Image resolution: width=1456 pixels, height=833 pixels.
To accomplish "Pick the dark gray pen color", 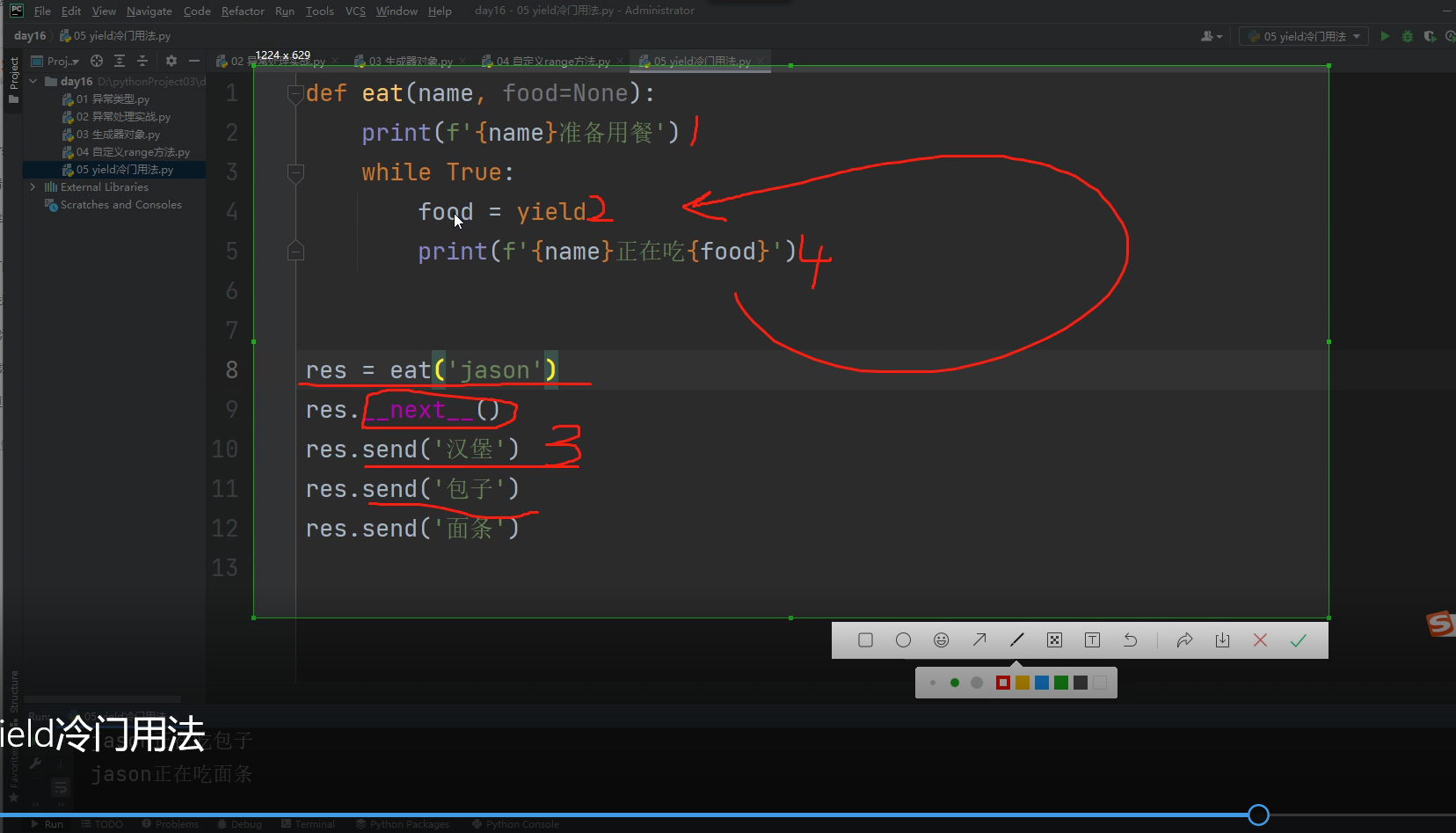I will coord(1081,683).
